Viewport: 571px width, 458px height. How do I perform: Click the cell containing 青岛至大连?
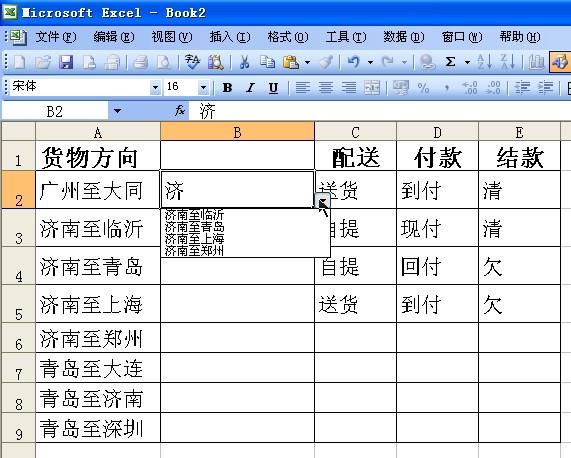98,368
